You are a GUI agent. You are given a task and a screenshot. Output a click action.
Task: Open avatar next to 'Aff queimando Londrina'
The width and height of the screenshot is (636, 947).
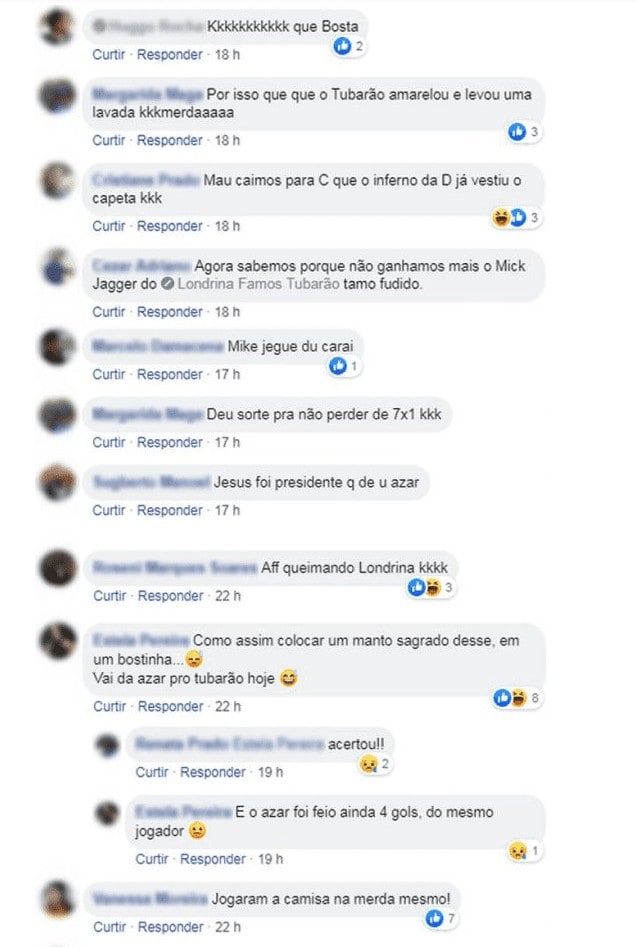(58, 568)
